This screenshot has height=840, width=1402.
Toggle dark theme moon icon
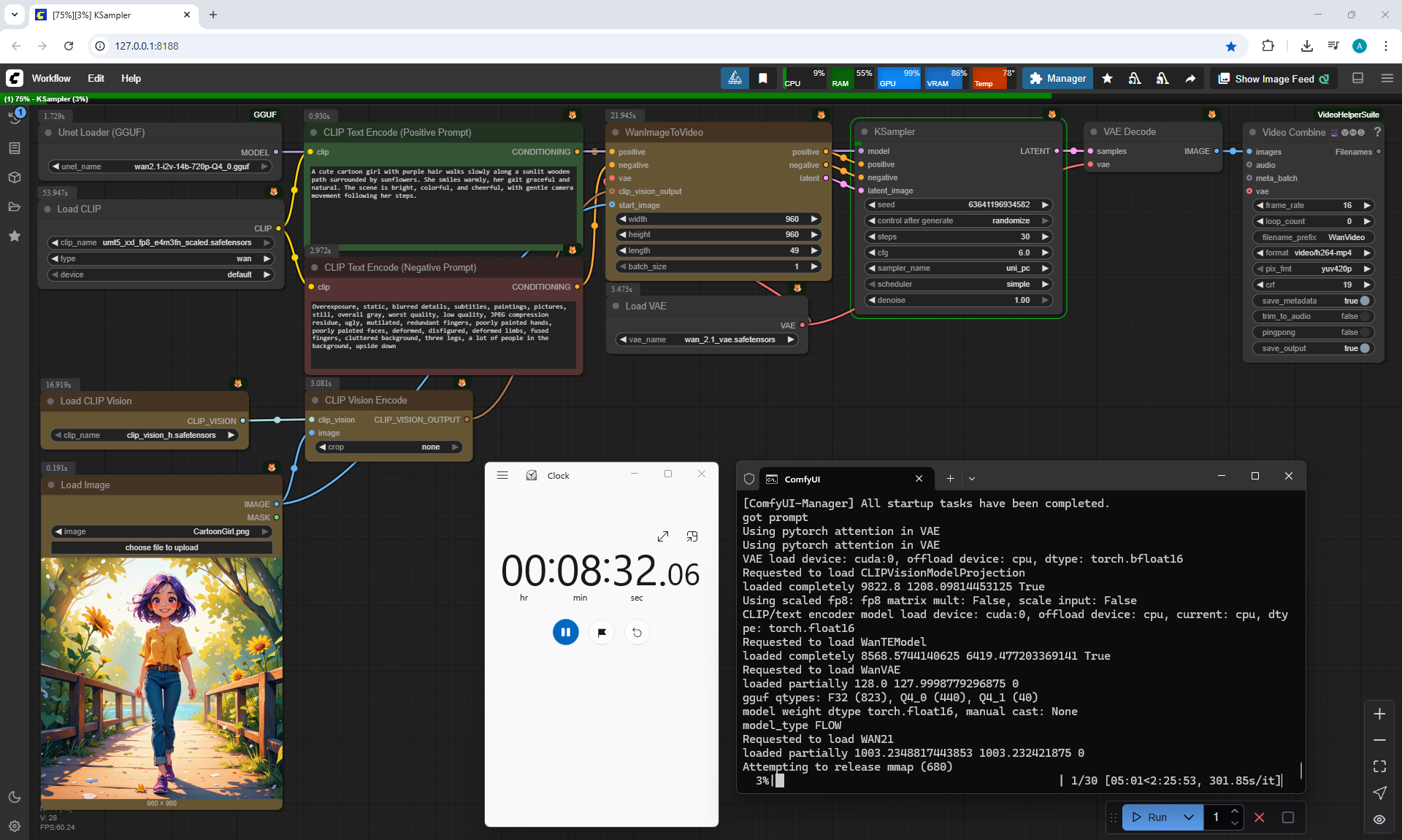pos(15,797)
